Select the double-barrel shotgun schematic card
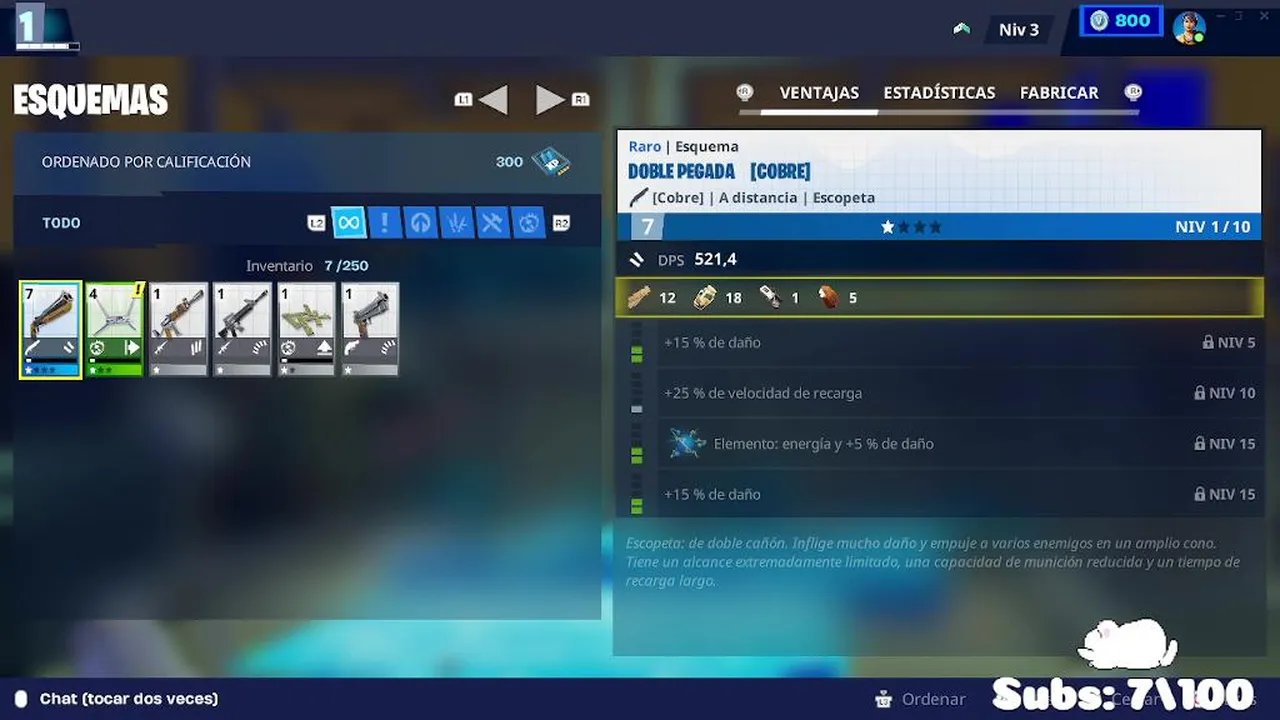1280x720 pixels. point(50,330)
